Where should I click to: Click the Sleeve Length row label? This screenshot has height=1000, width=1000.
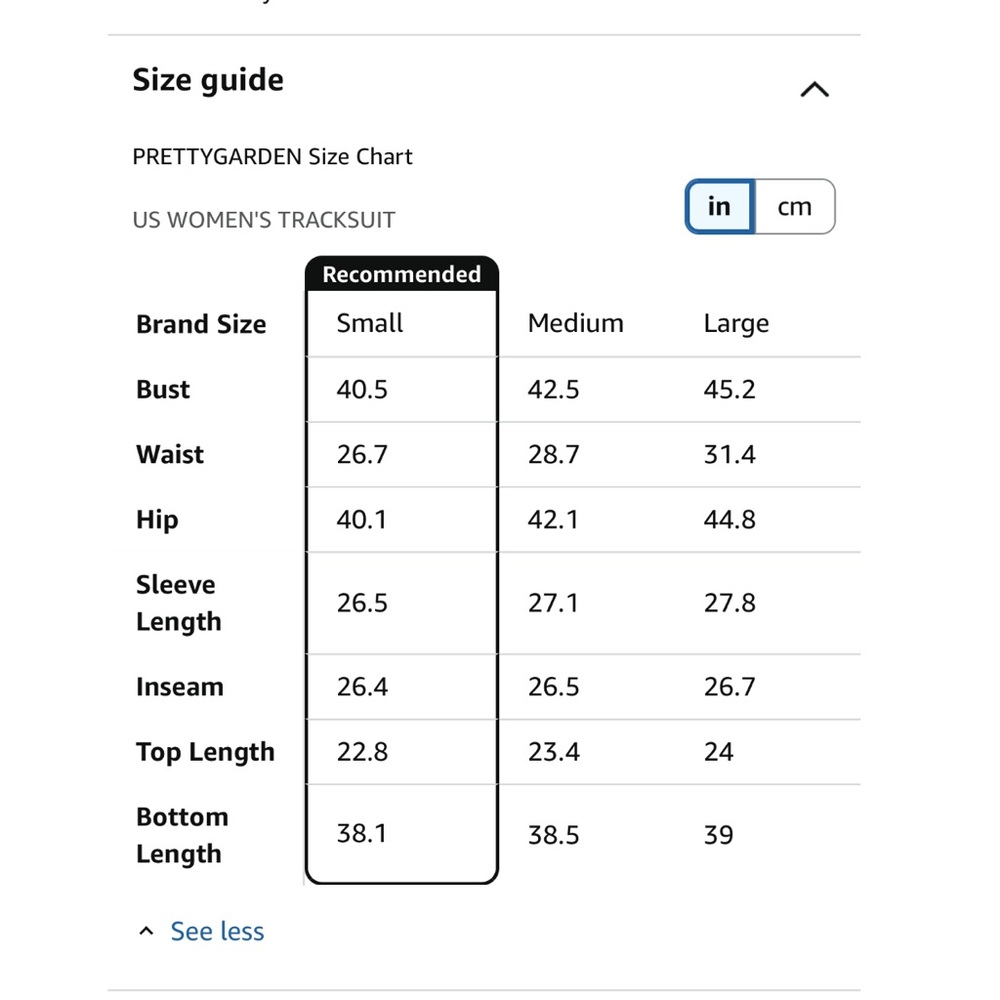tap(179, 603)
